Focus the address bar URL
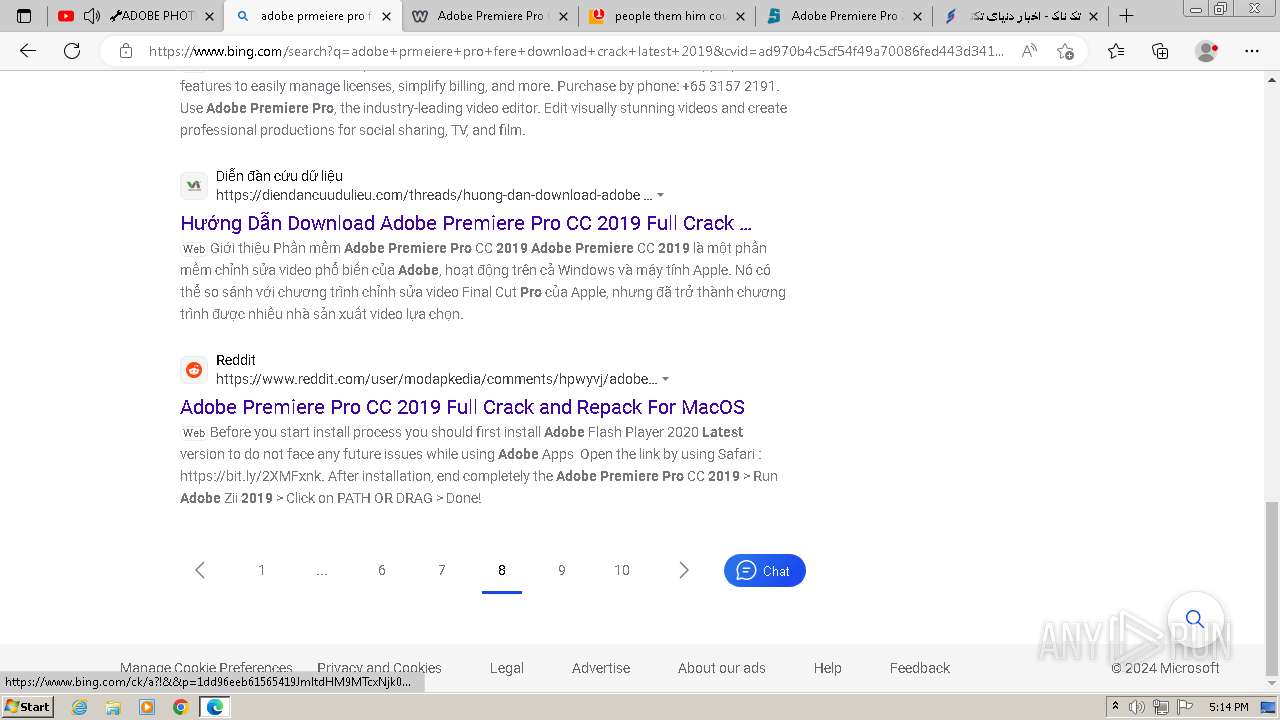Viewport: 1280px width, 720px height. click(x=575, y=51)
